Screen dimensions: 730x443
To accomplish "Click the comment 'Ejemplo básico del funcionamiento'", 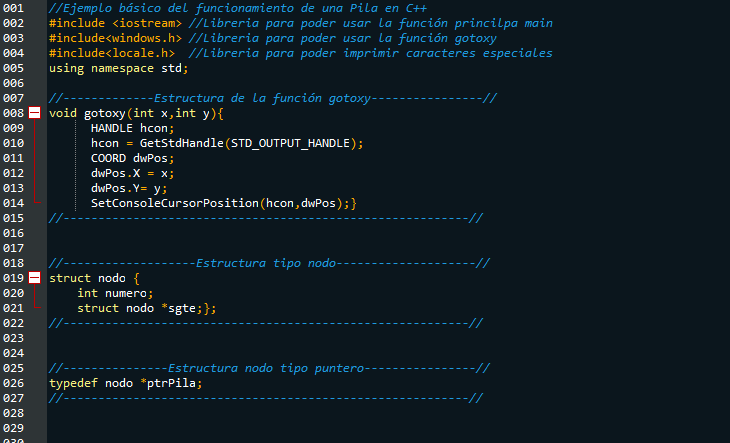I will [237, 8].
